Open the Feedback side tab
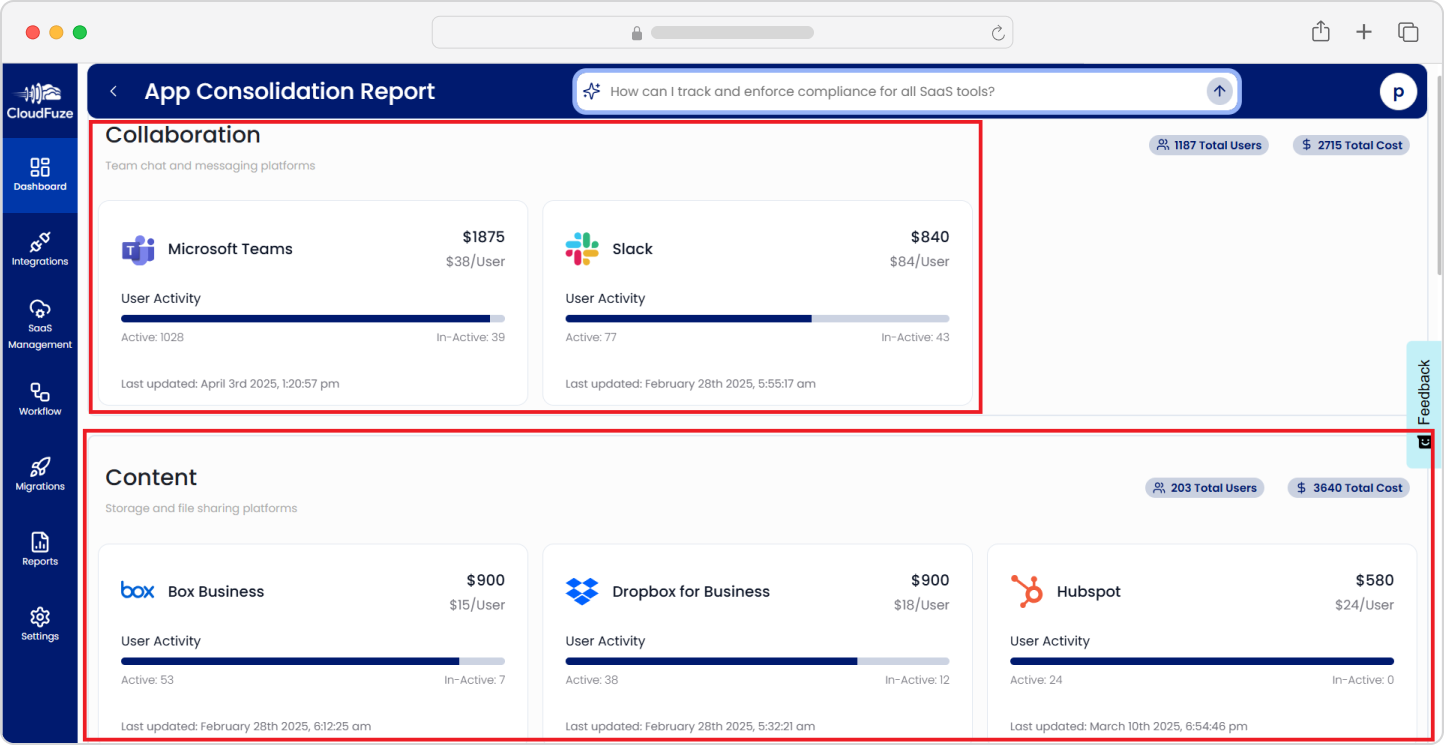 [1425, 404]
